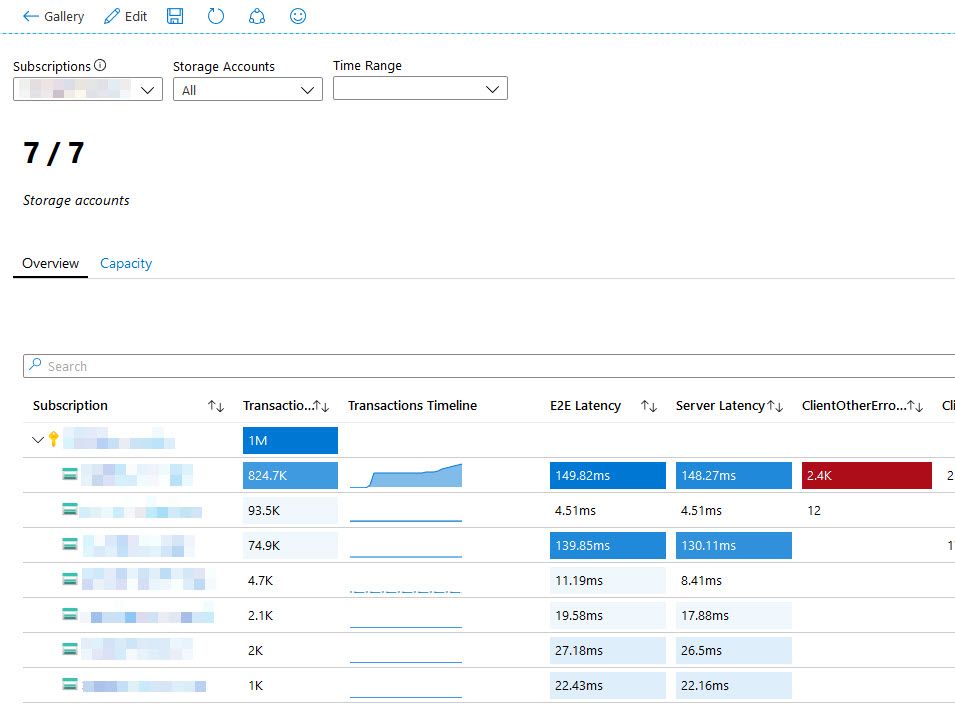Switch to the Capacity tab
Viewport: 955px width, 713px height.
pos(126,263)
